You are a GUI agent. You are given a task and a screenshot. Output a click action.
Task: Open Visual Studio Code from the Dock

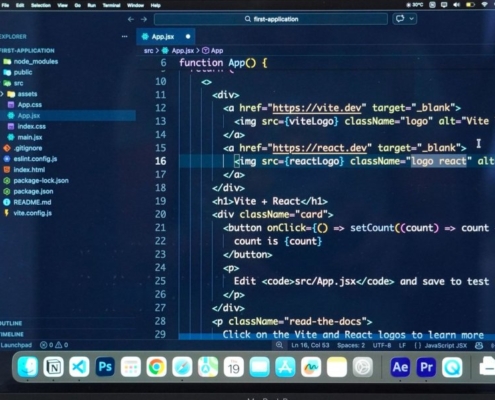pos(79,367)
